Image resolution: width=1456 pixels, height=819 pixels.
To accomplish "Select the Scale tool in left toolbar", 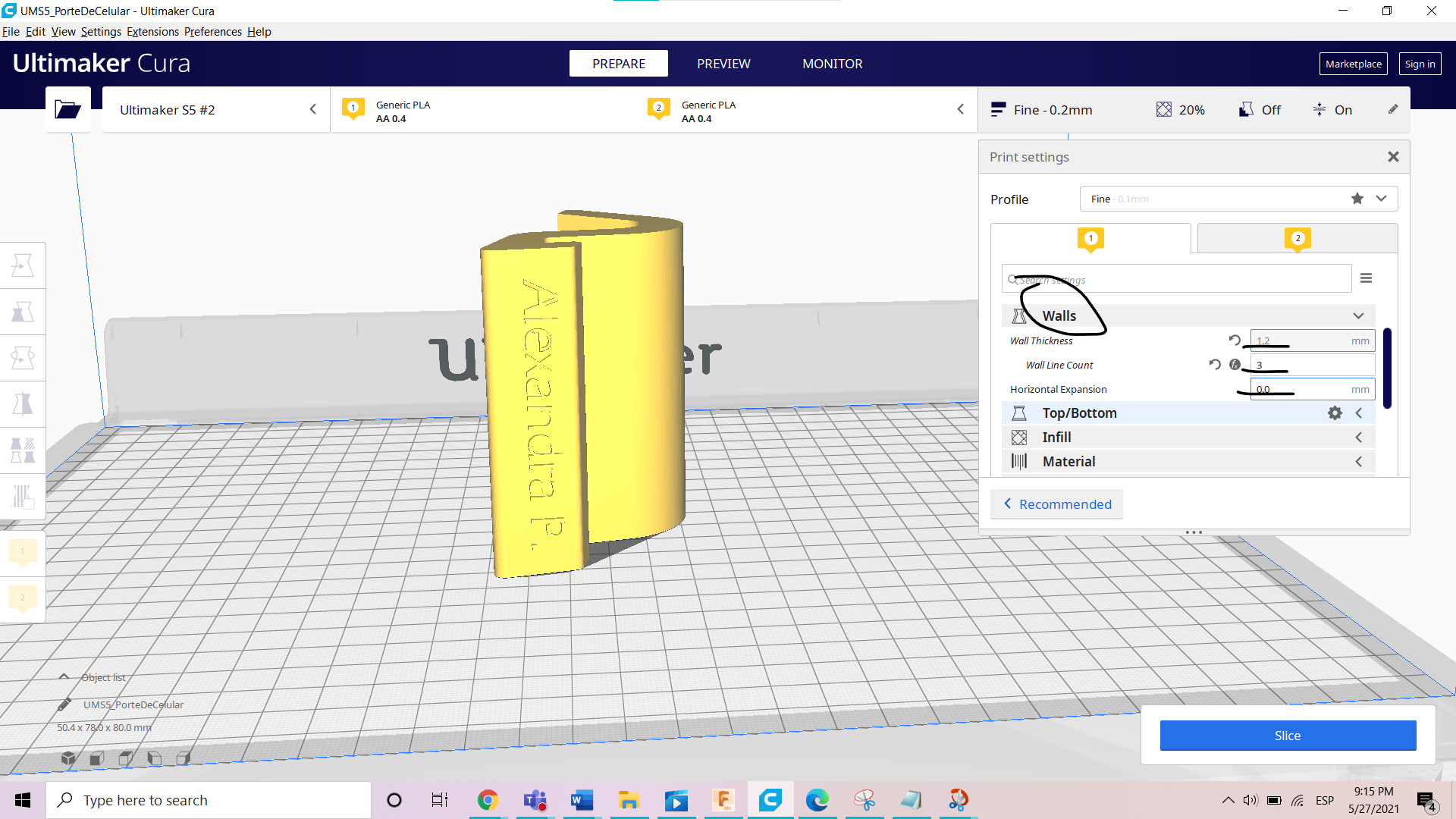I will [x=23, y=312].
